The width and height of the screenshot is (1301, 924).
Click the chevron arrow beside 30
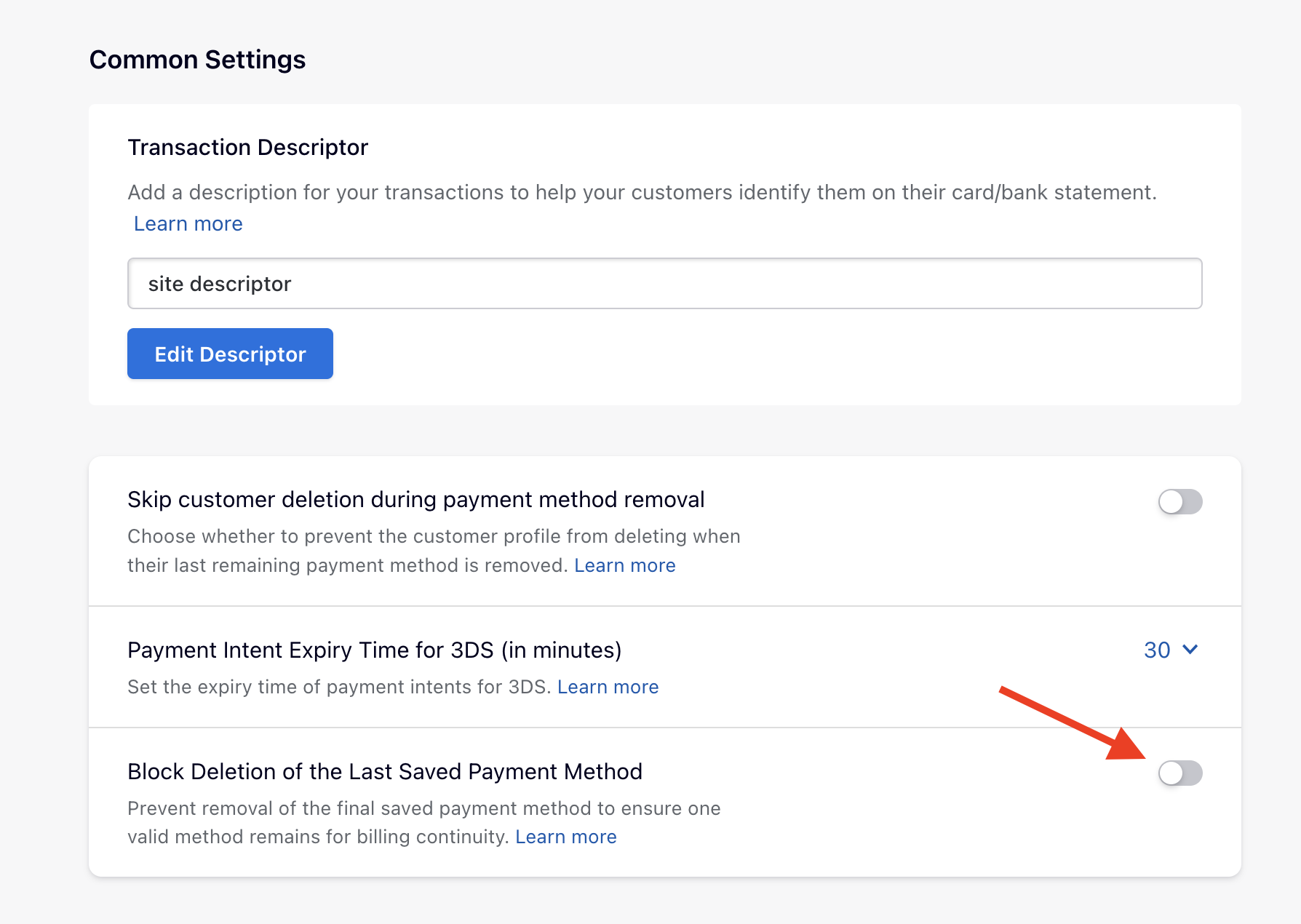(x=1190, y=649)
